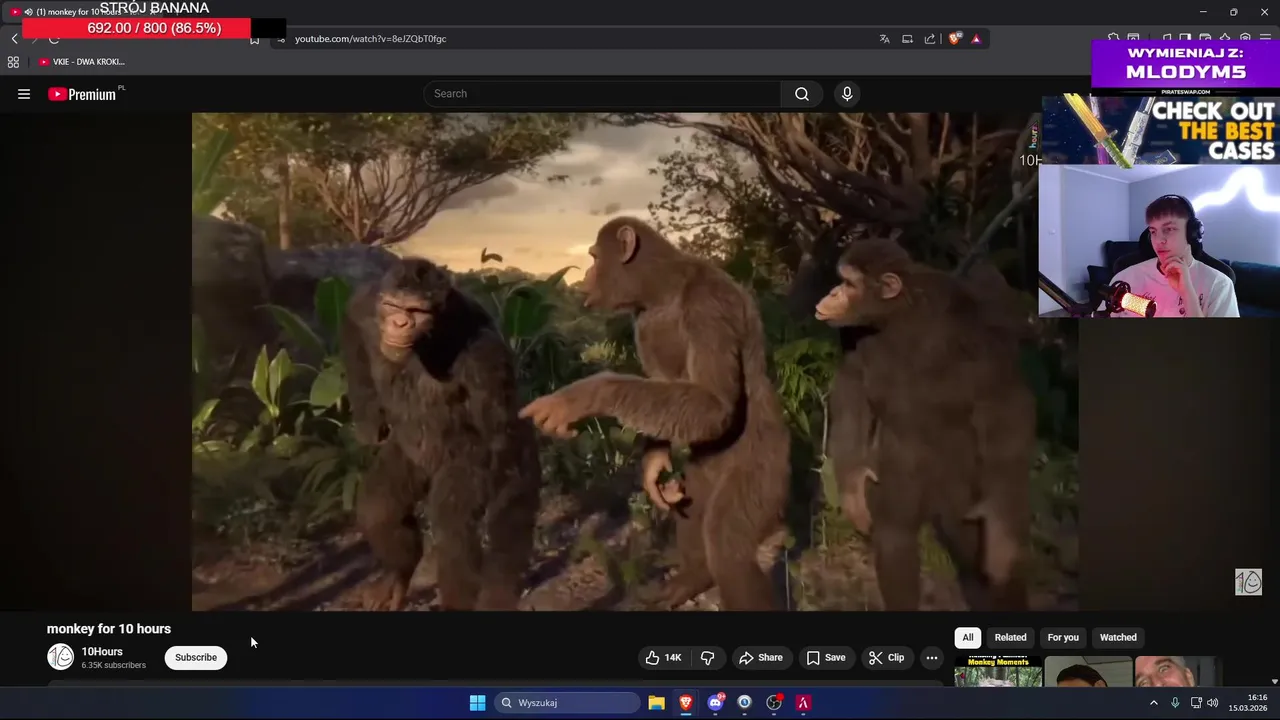The image size is (1280, 720).
Task: Open more actions three-dot menu
Action: (932, 657)
